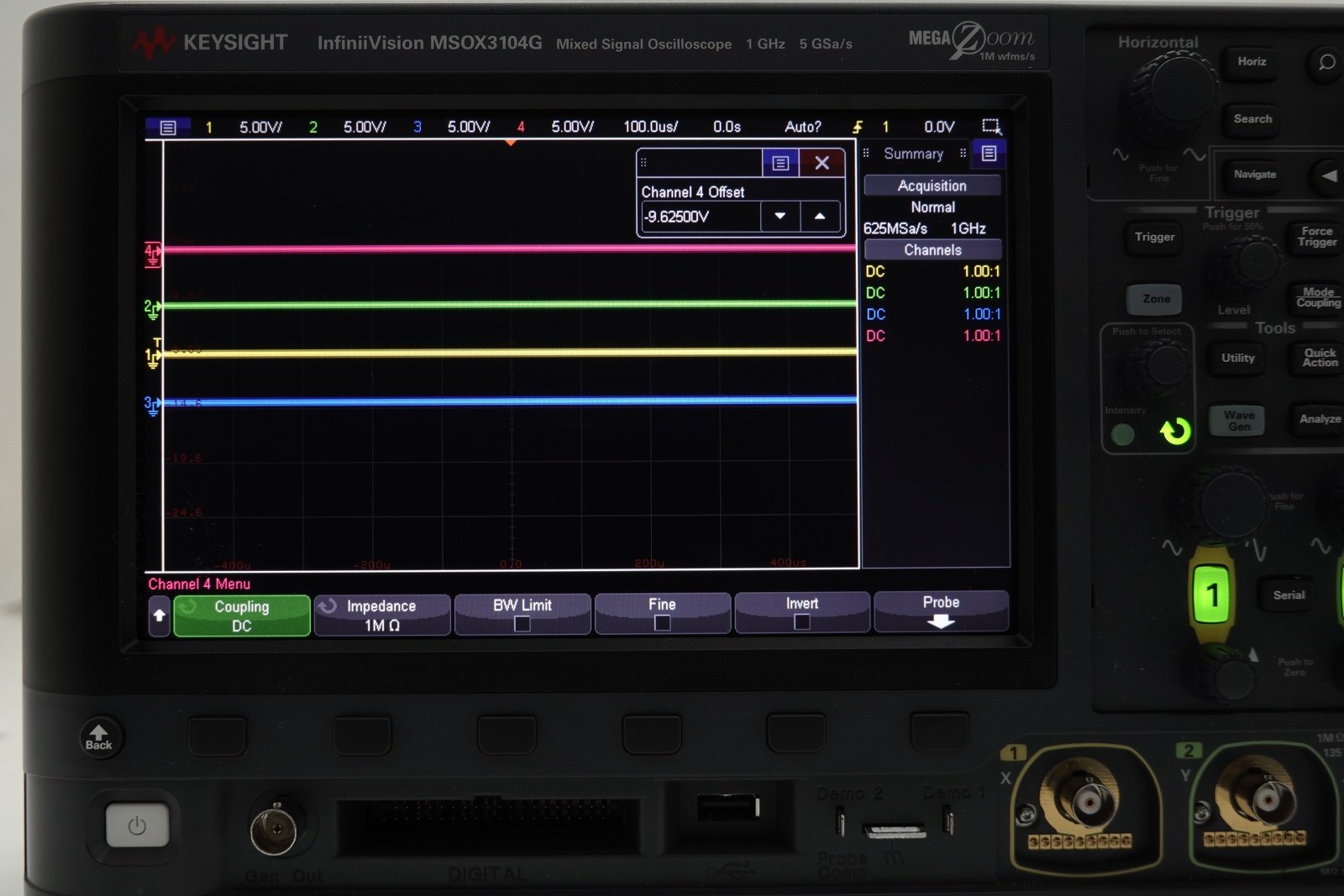
Task: Click the trigger Level knob
Action: point(1249,262)
